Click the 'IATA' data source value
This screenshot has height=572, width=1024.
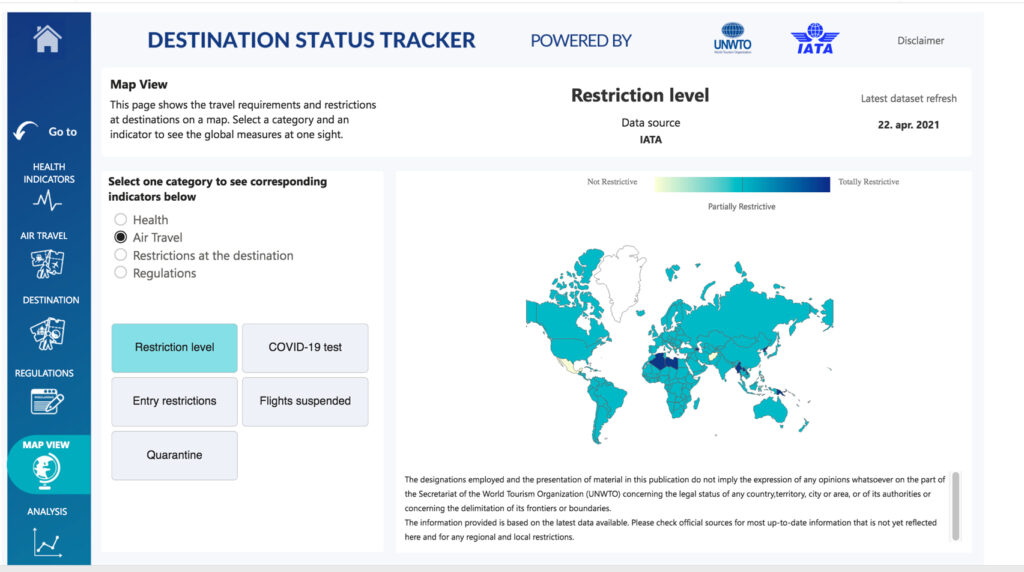[650, 140]
